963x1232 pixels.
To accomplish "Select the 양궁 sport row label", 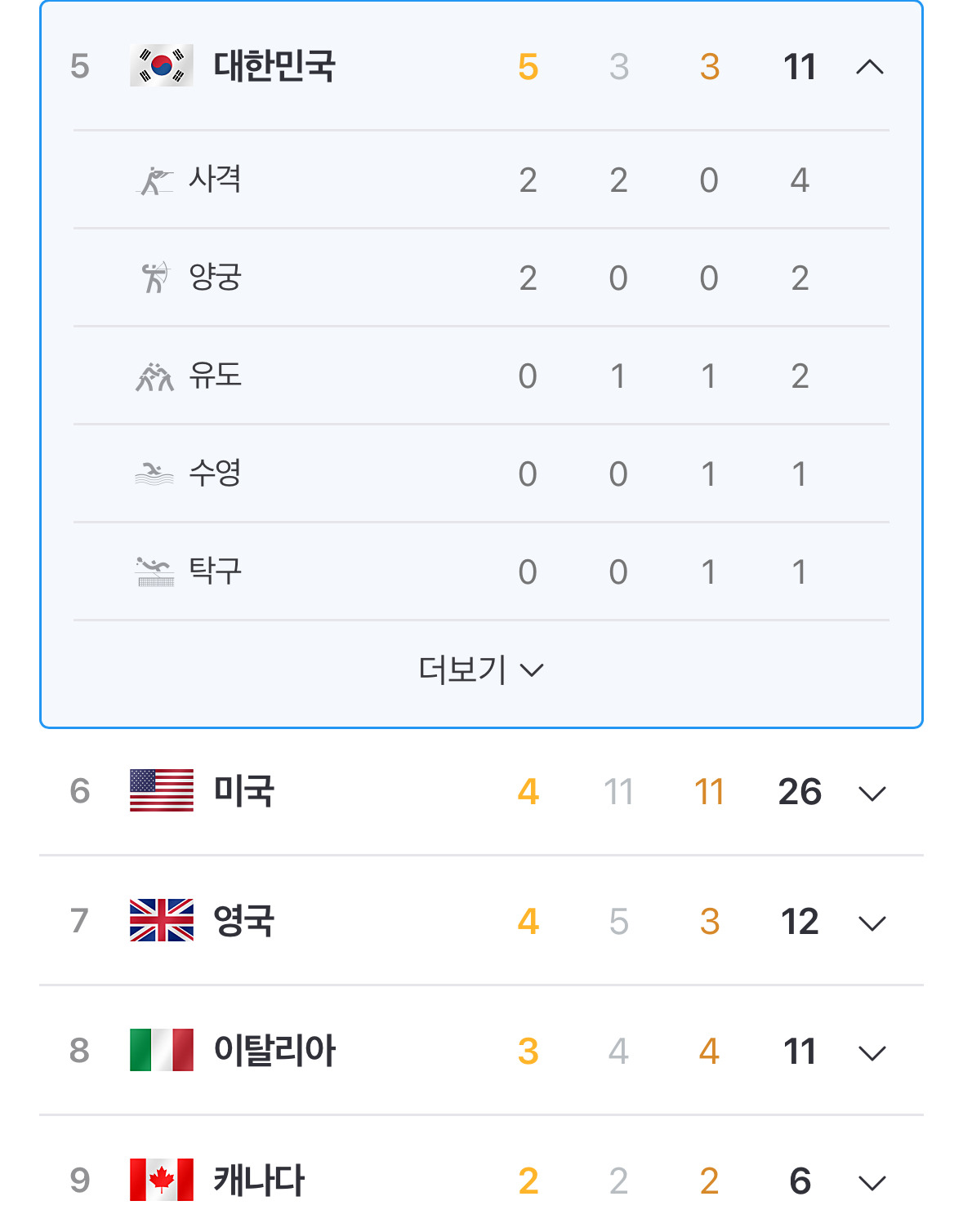I will (x=215, y=278).
